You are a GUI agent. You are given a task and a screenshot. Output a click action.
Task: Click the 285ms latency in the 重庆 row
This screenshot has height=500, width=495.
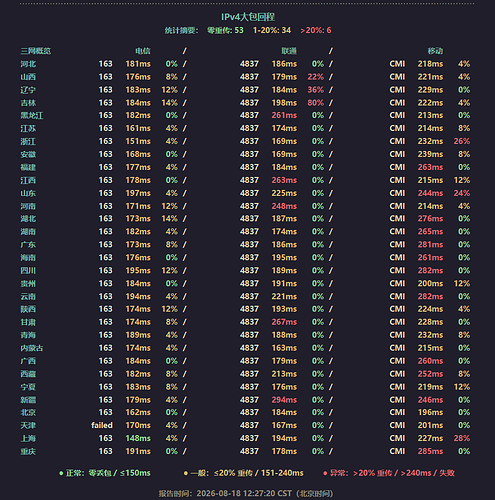point(430,451)
